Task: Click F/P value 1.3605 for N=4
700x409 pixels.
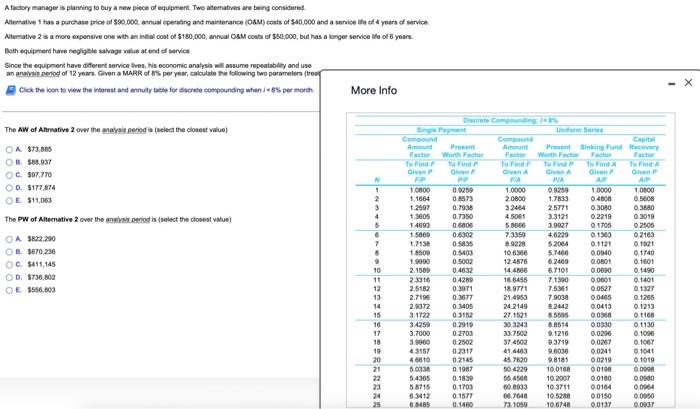Action: [420, 217]
